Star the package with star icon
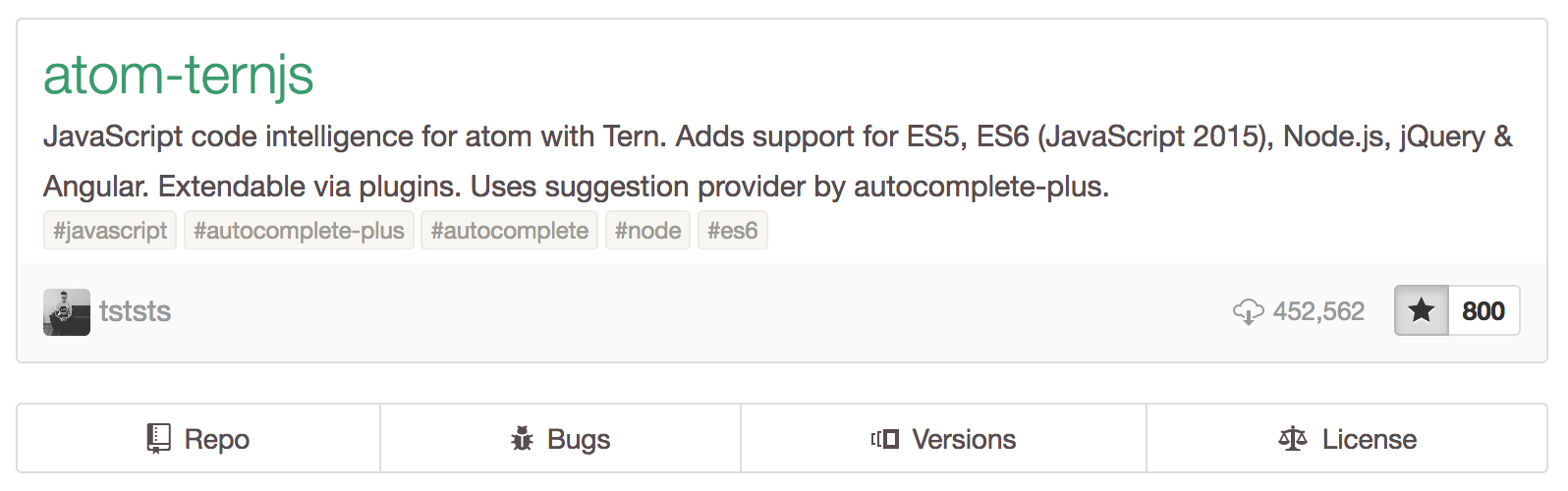1568x491 pixels. tap(1422, 311)
